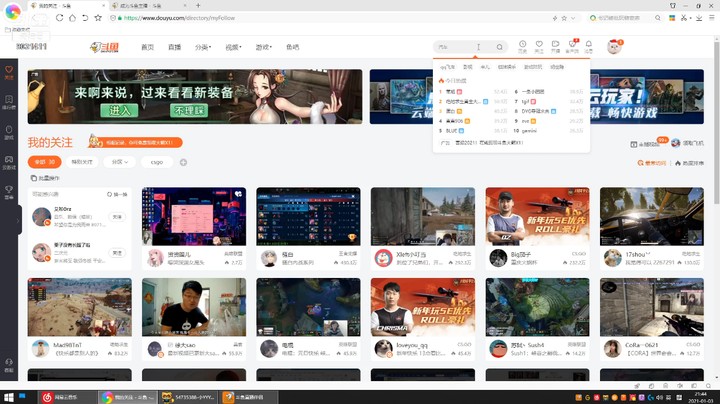Expand the 分类 menu in the header
720x404 pixels.
coord(202,47)
